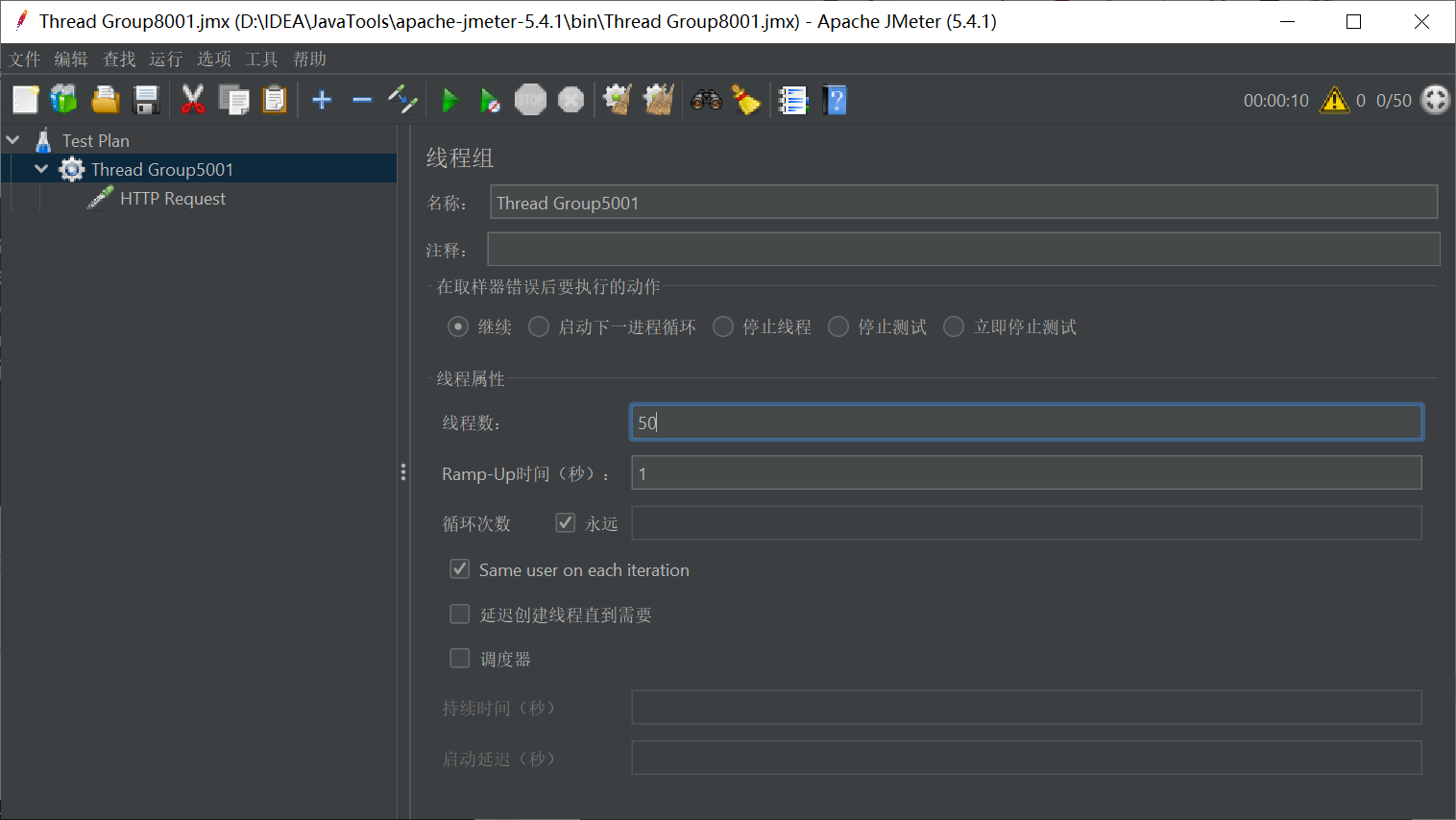This screenshot has width=1456, height=820.
Task: Click the HTTP Request sampler pipette icon
Action: pyautogui.click(x=100, y=198)
